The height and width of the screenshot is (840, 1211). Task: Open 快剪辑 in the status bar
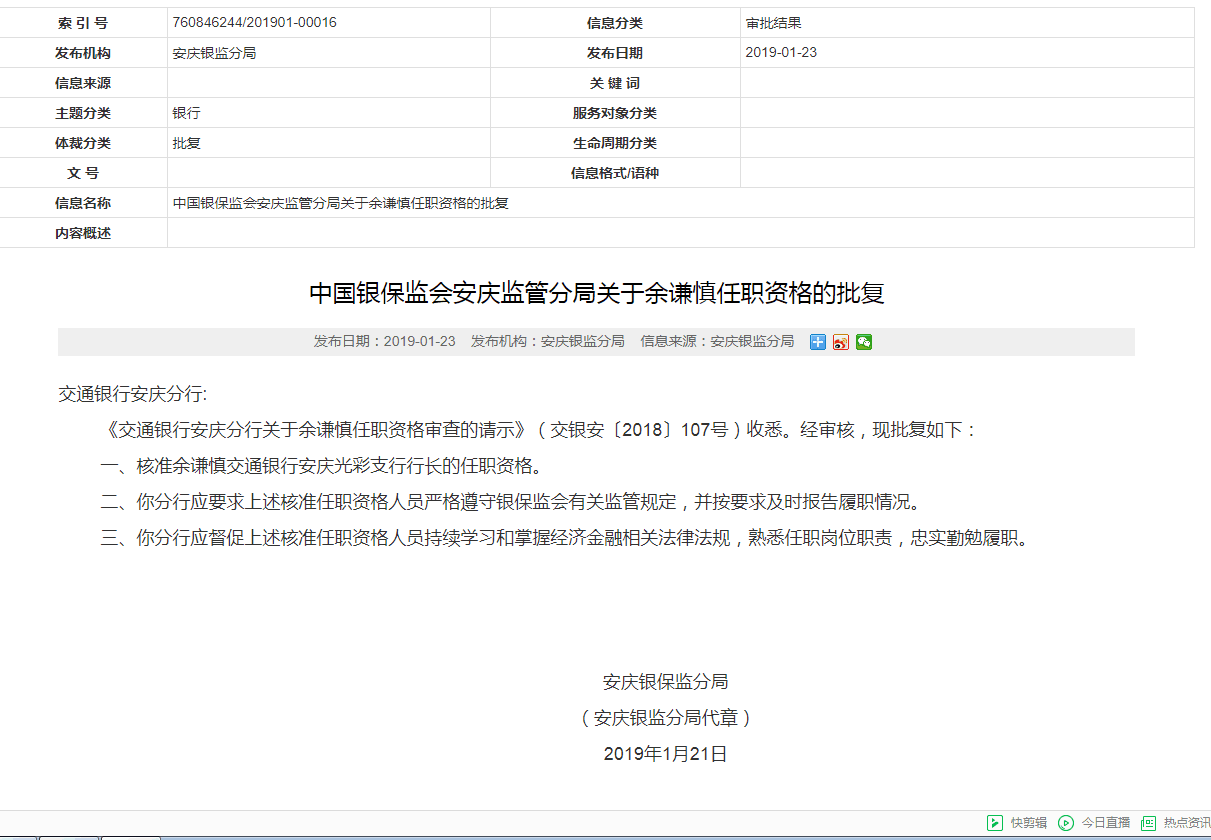pos(1017,823)
